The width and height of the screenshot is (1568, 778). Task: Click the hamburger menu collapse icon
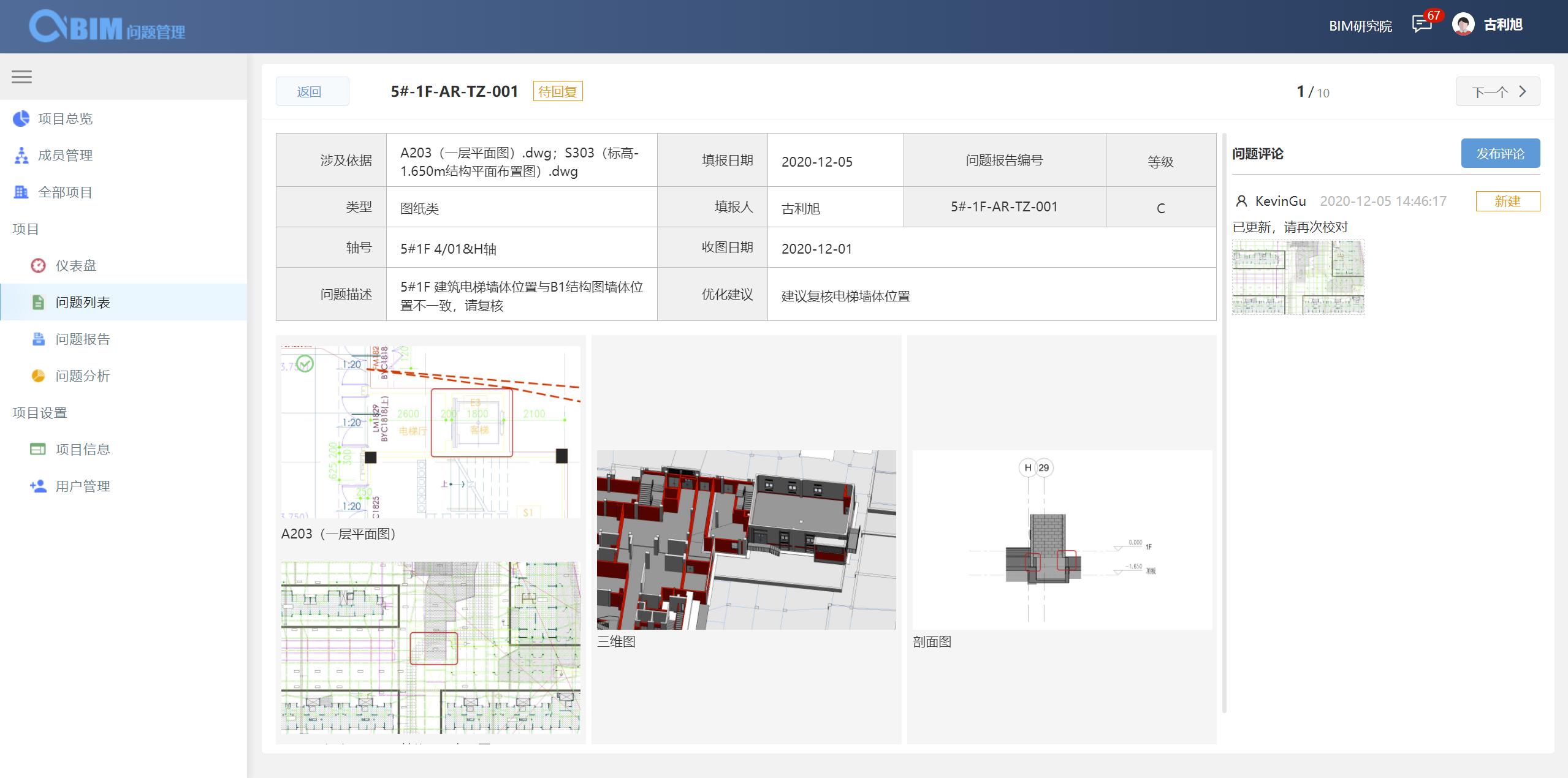coord(21,77)
